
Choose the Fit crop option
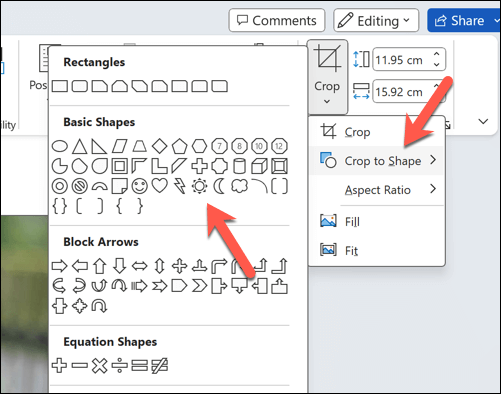[376, 250]
